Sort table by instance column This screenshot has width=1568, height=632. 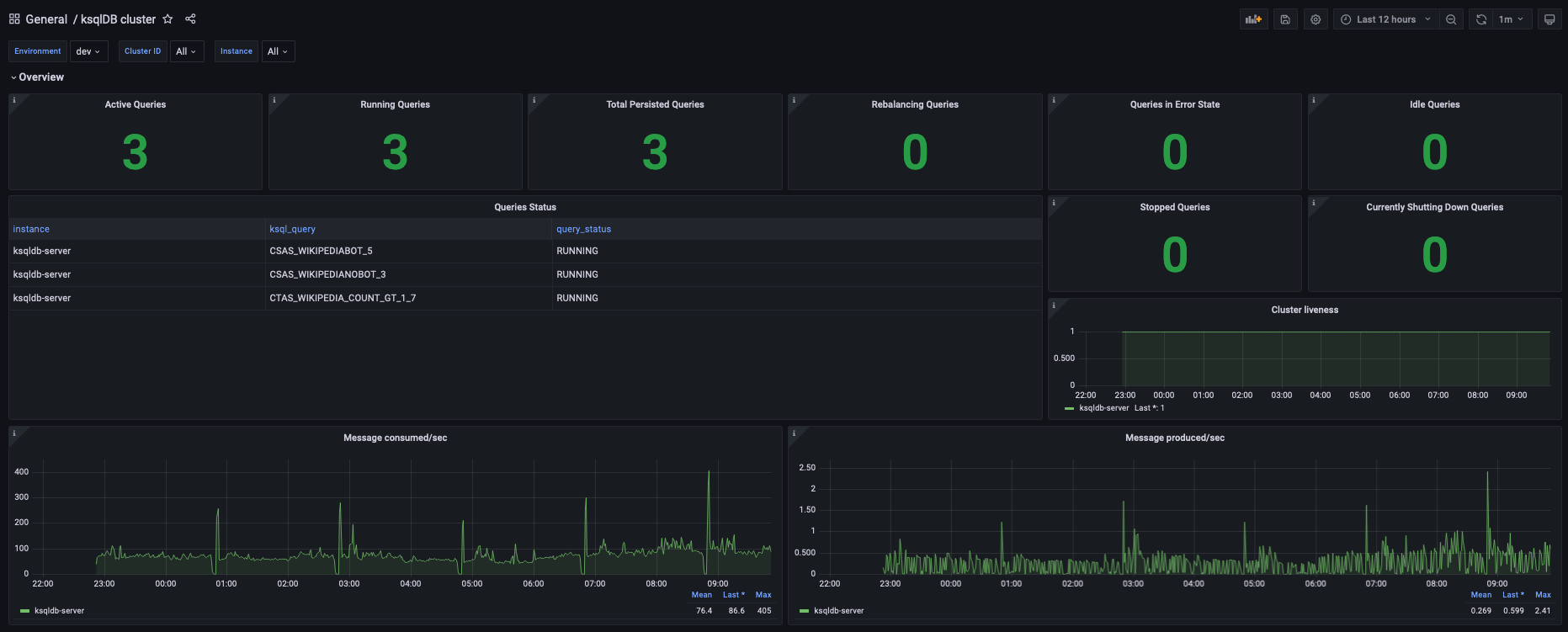coord(31,229)
